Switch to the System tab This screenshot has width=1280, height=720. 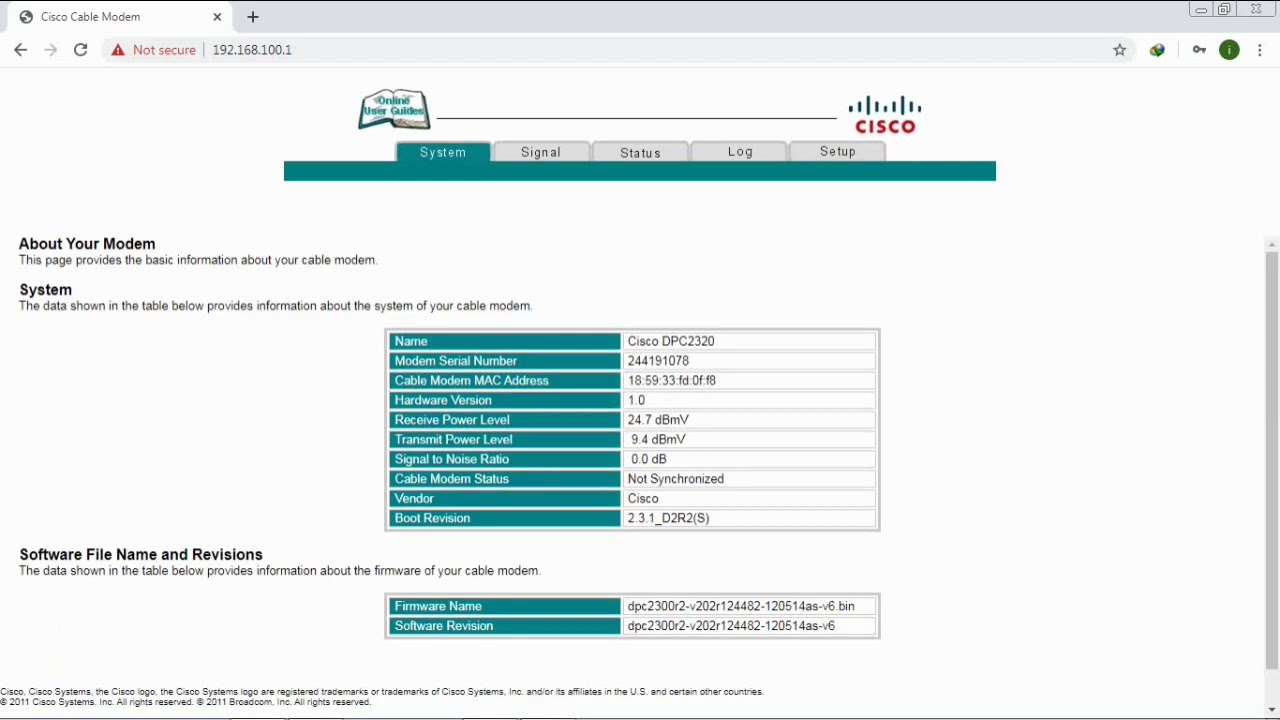pyautogui.click(x=443, y=152)
